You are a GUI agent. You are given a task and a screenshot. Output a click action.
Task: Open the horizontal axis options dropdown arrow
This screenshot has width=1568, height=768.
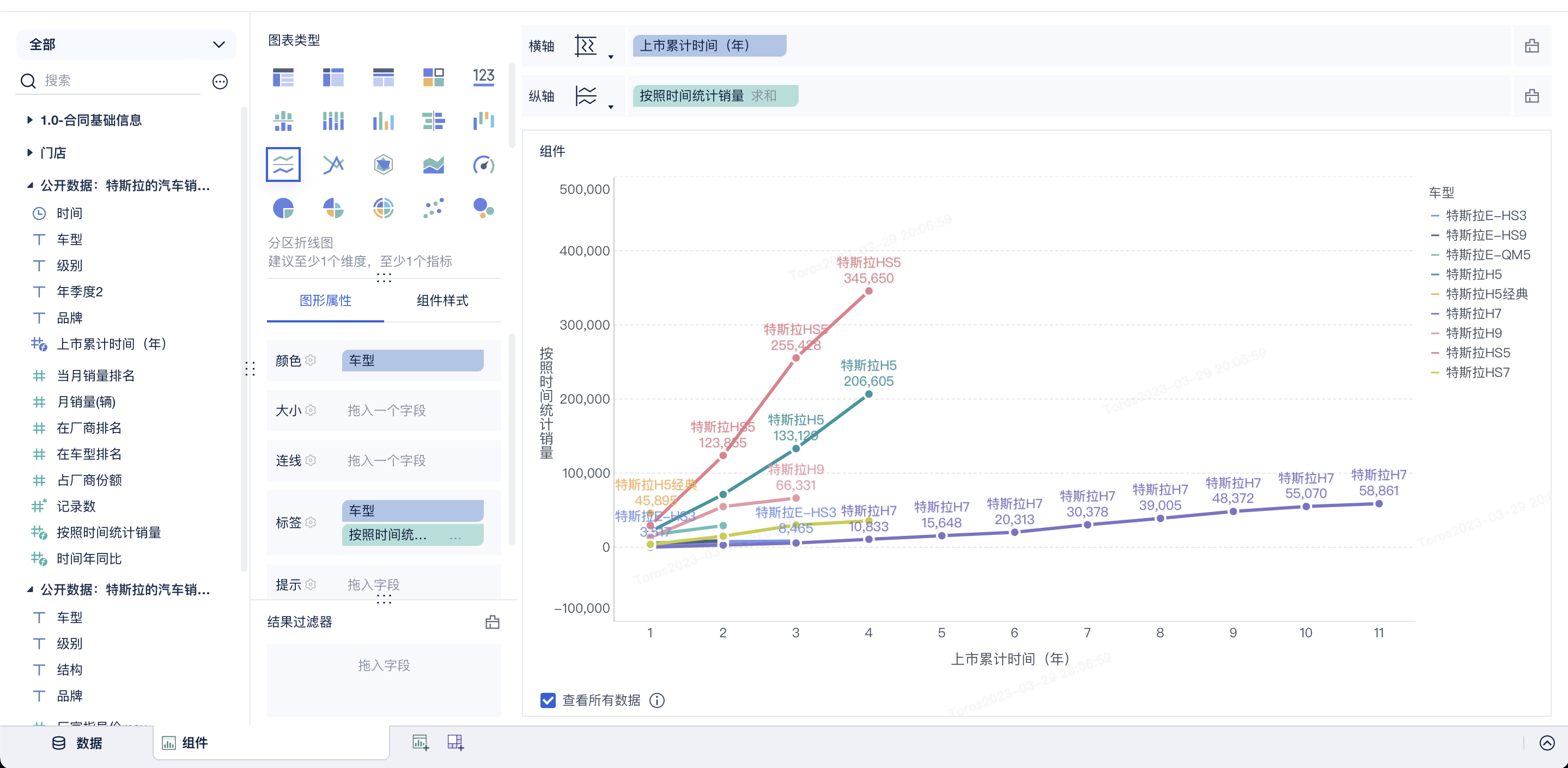611,57
